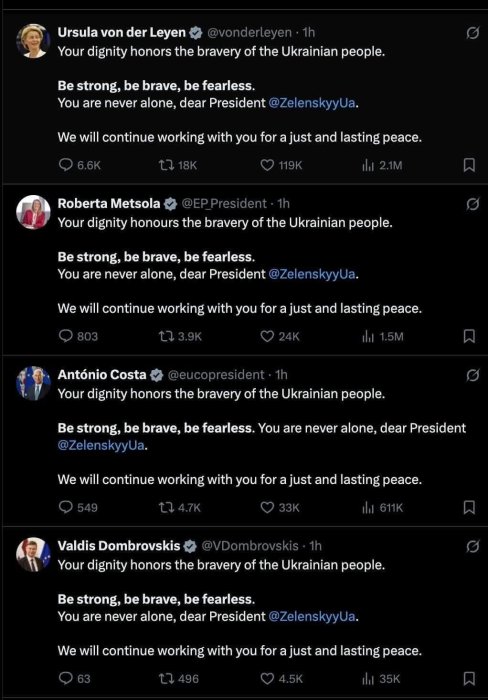Viewport: 488px width, 700px height.
Task: Open Ursula von der Leyen's avatar
Action: [33, 41]
